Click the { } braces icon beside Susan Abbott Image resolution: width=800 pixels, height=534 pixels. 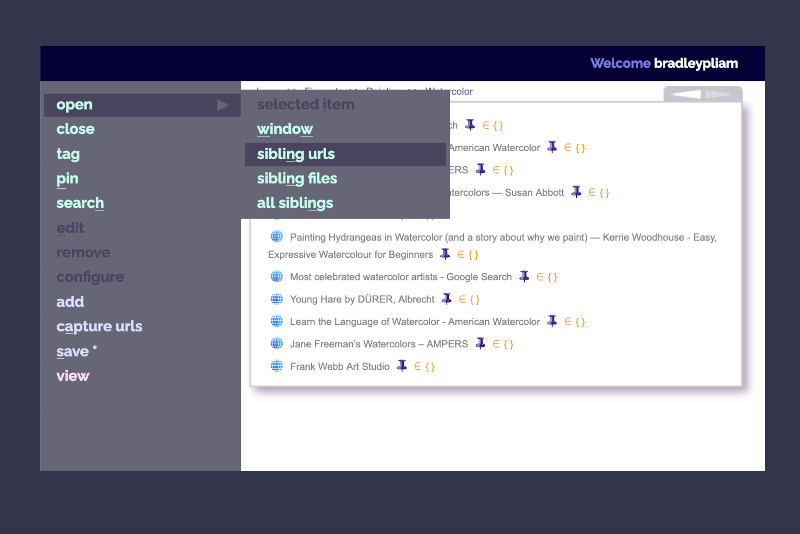(x=604, y=193)
